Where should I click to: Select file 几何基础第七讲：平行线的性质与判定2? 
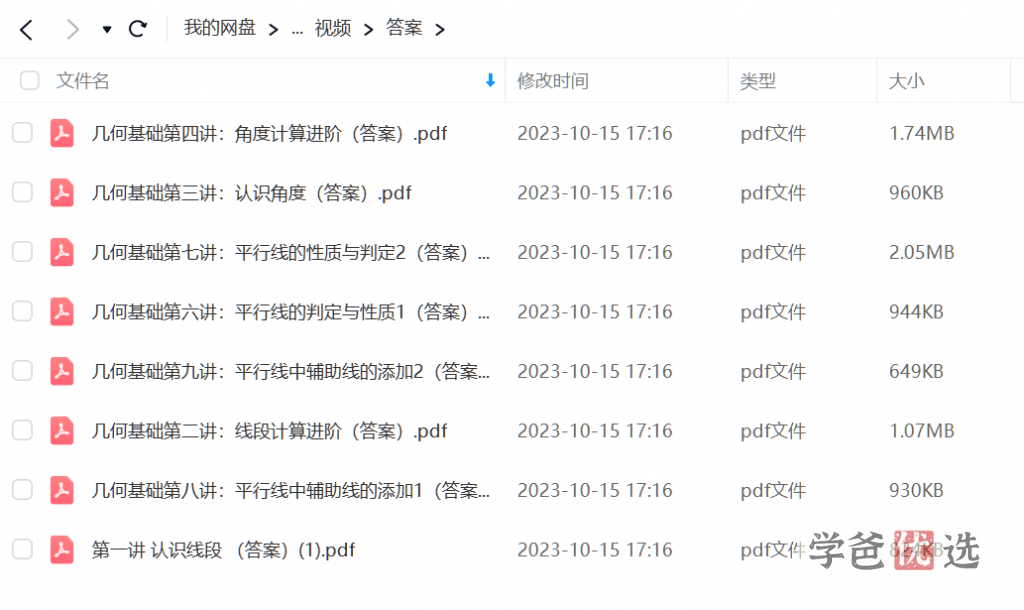coord(291,252)
